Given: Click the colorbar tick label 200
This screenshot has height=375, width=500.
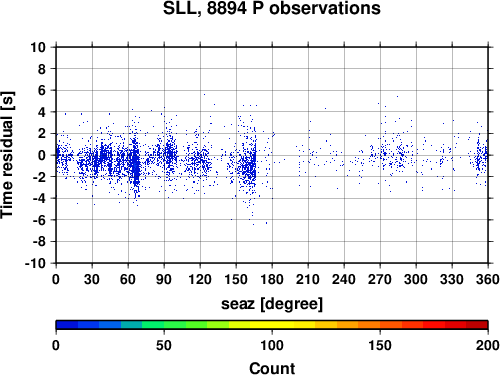Looking at the screenshot, I should pyautogui.click(x=488, y=346).
